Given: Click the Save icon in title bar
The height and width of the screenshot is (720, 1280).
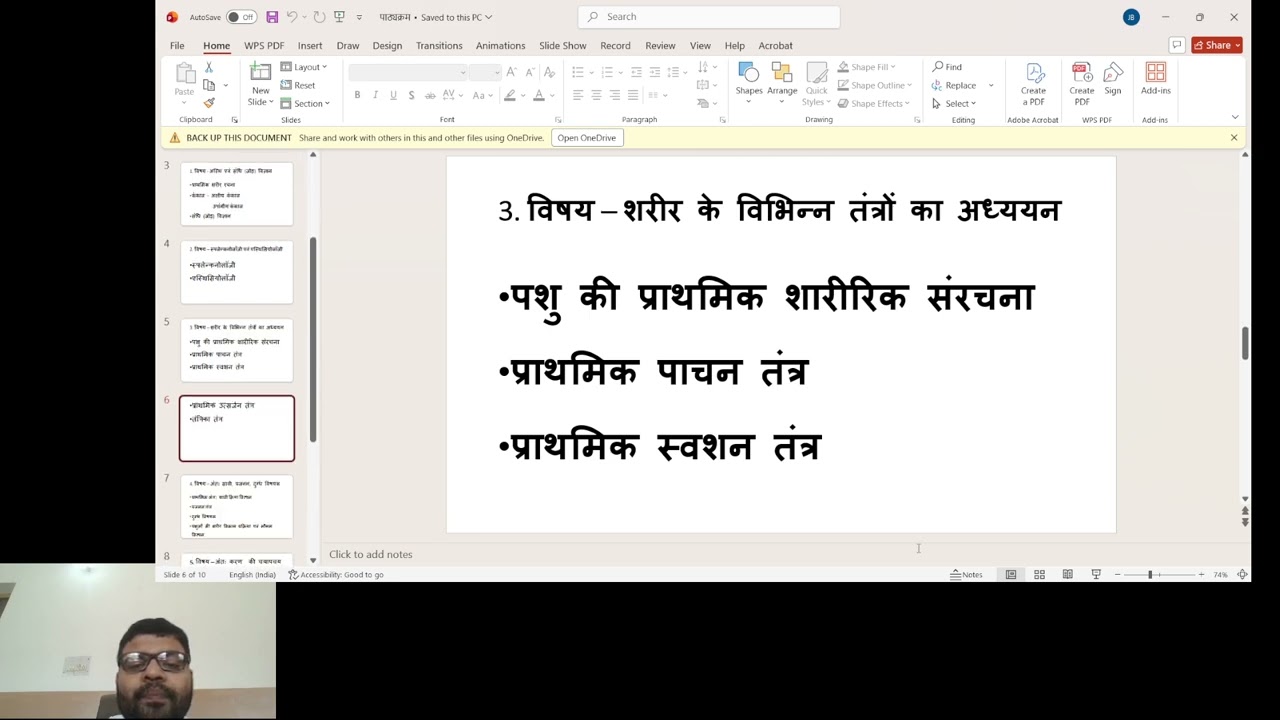Looking at the screenshot, I should [271, 17].
